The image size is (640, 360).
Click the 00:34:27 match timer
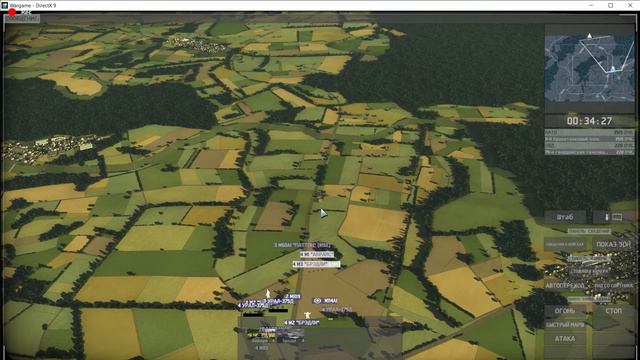click(x=589, y=121)
